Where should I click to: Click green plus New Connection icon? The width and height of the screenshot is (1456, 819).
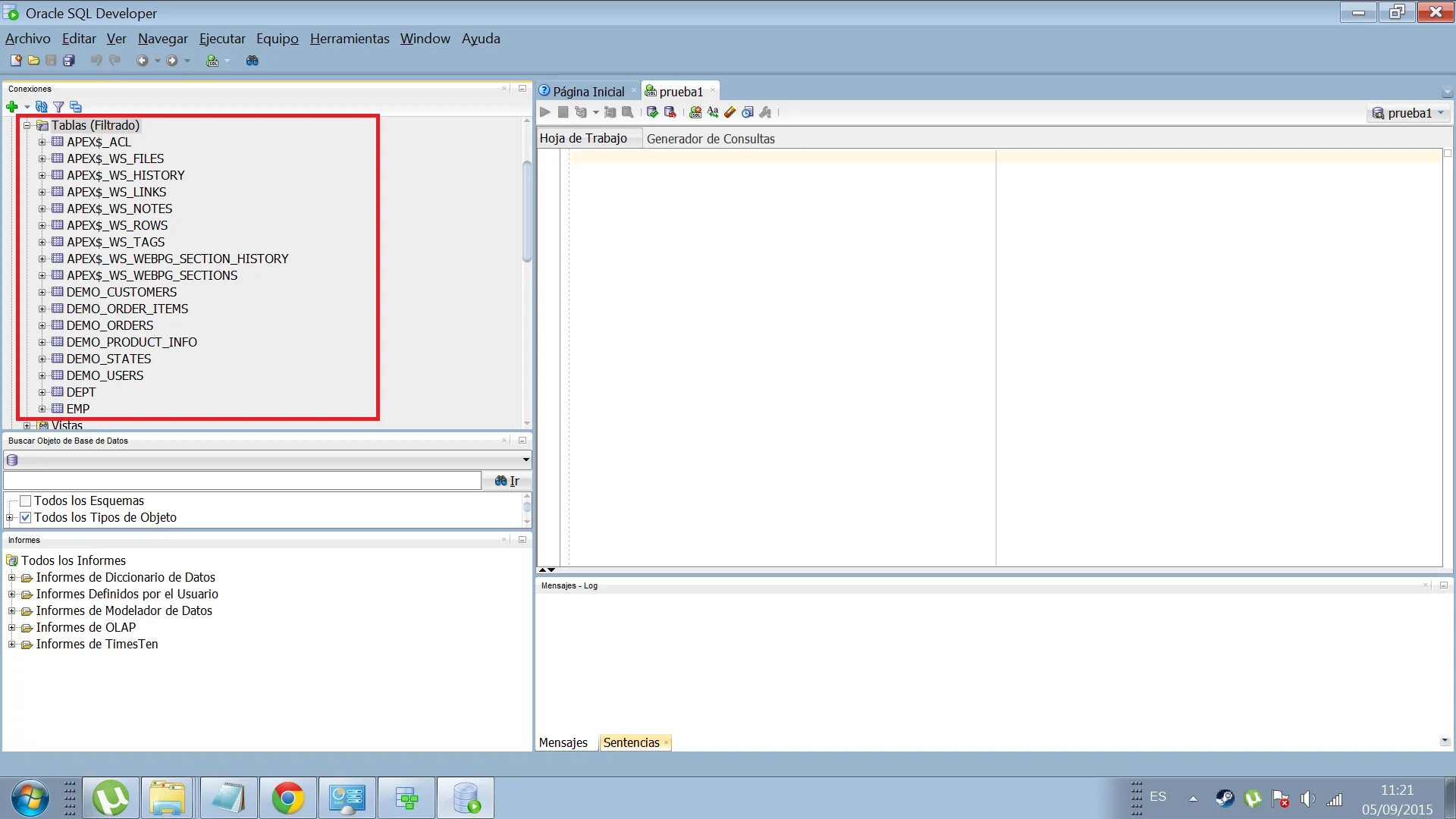(11, 107)
